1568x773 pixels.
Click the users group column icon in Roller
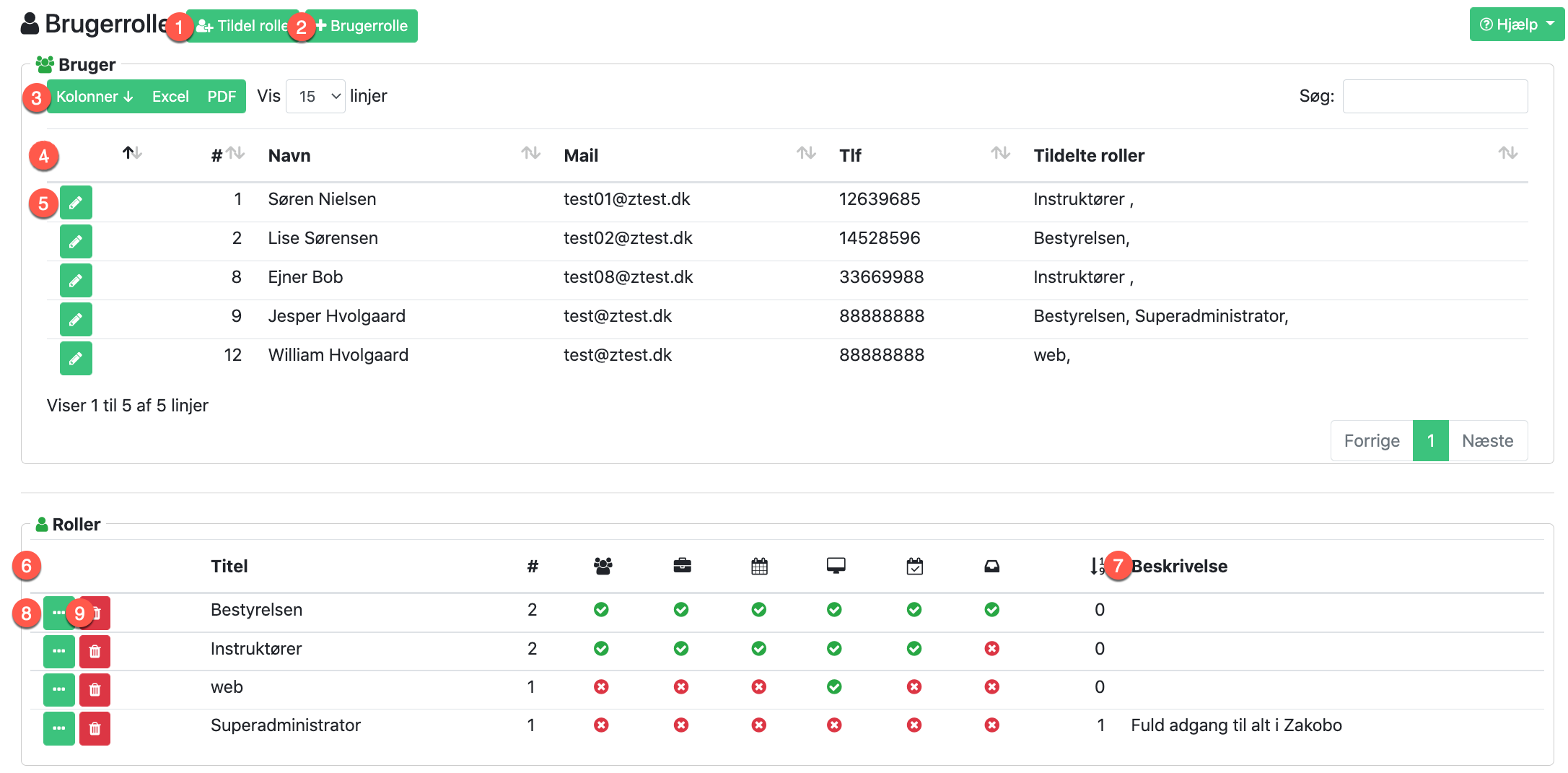coord(603,566)
